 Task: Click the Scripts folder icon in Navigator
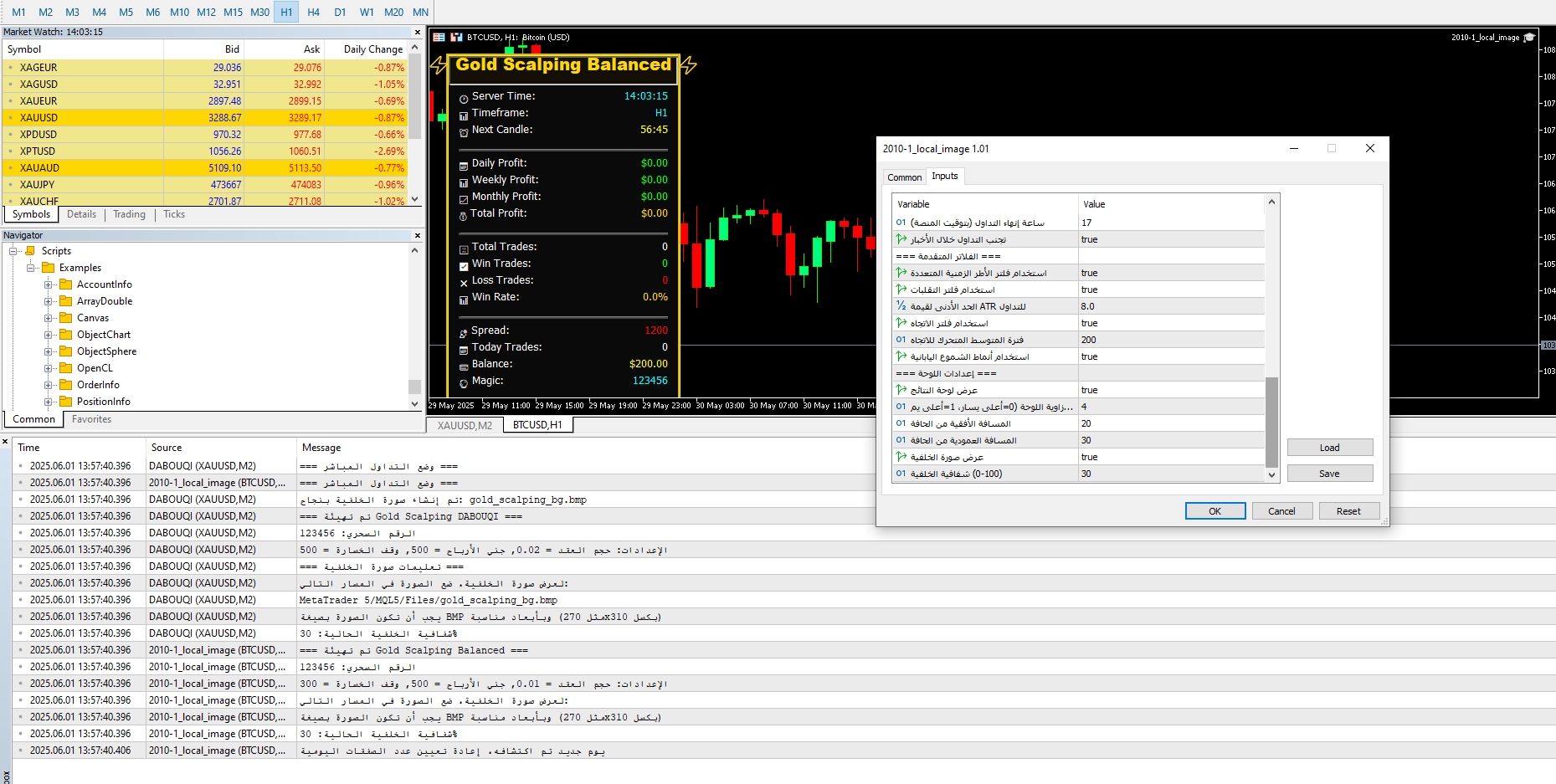(30, 251)
